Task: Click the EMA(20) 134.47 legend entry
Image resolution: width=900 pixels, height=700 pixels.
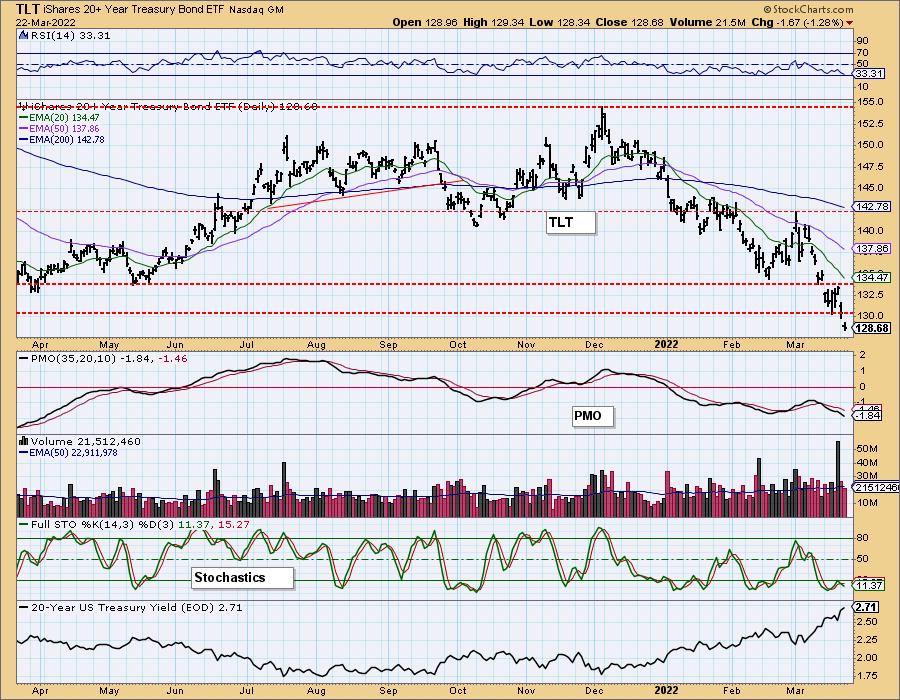Action: tap(60, 118)
